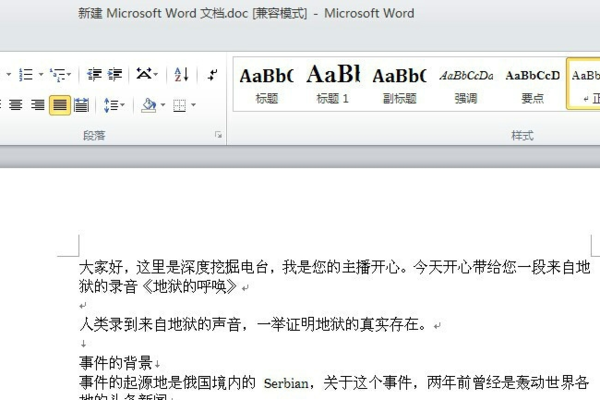Image resolution: width=600 pixels, height=400 pixels.
Task: Click the numbered list icon
Action: pos(26,74)
